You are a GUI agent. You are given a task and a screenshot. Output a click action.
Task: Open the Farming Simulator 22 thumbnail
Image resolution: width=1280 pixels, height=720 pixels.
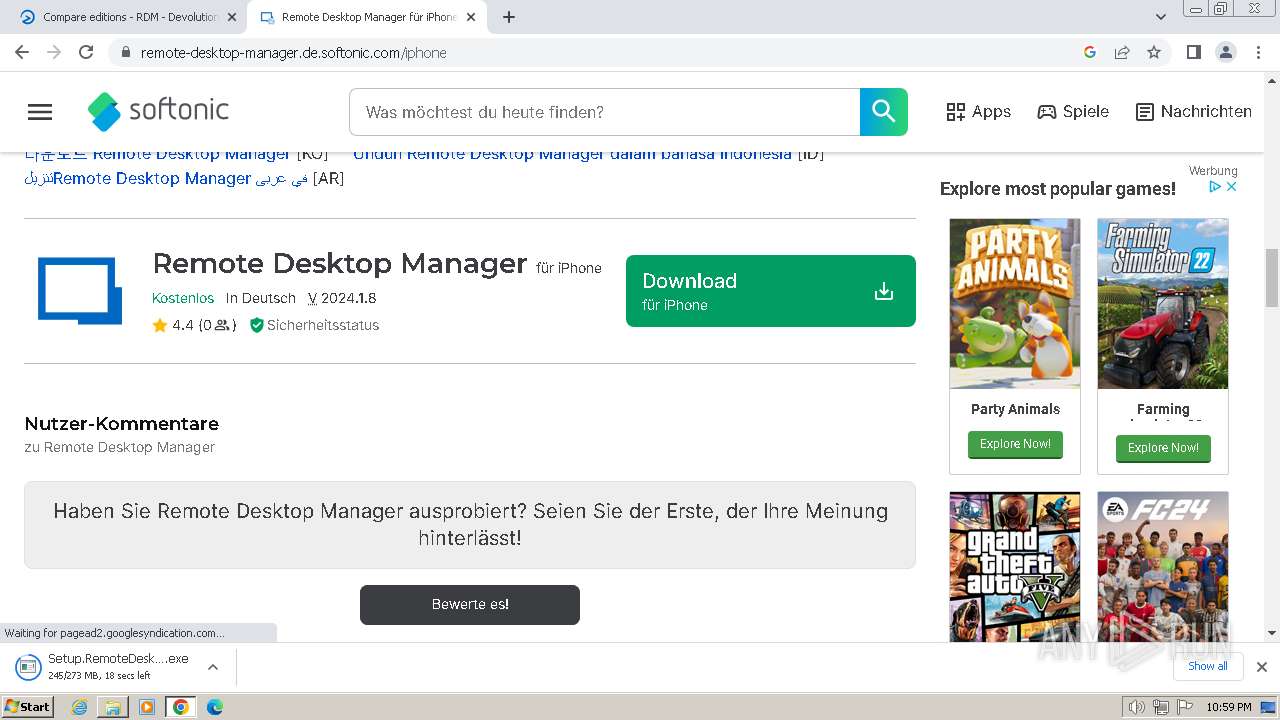tap(1163, 304)
